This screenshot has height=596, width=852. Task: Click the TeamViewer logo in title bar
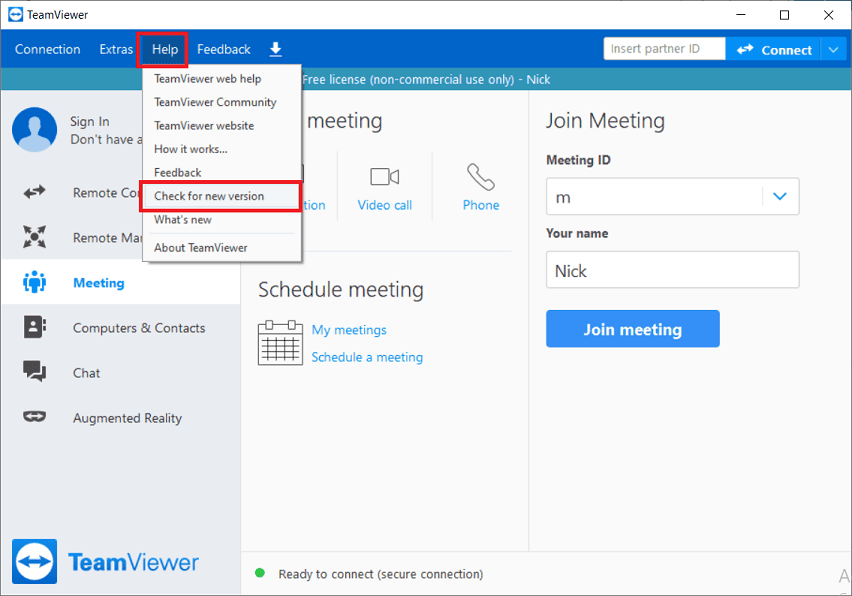(16, 15)
